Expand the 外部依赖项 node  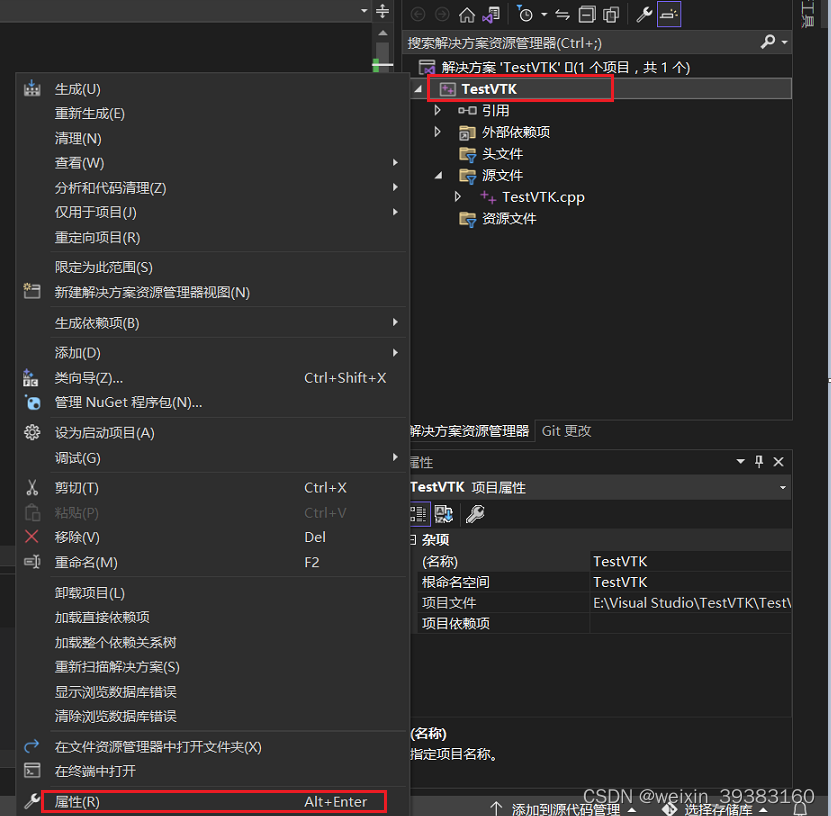[437, 132]
